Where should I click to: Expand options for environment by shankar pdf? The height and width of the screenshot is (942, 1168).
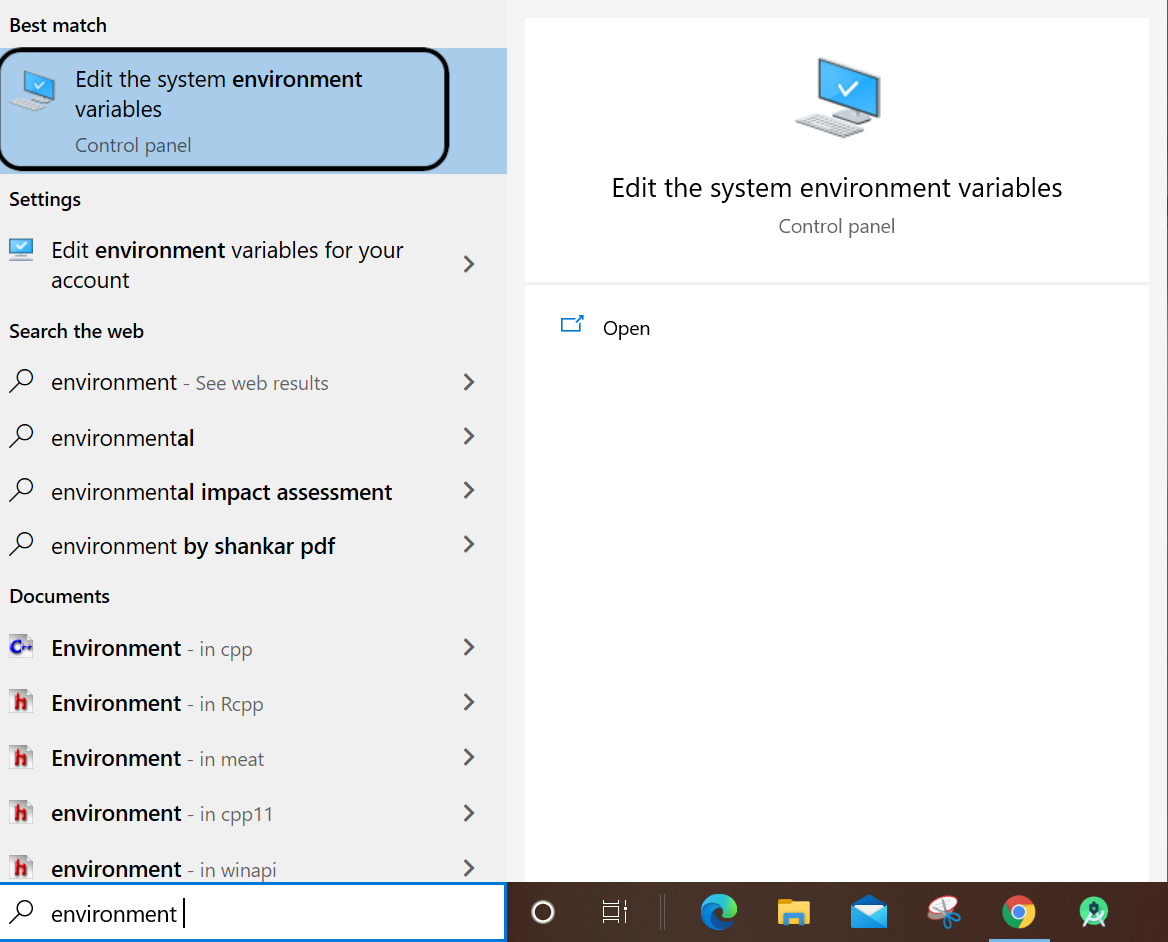[x=468, y=545]
